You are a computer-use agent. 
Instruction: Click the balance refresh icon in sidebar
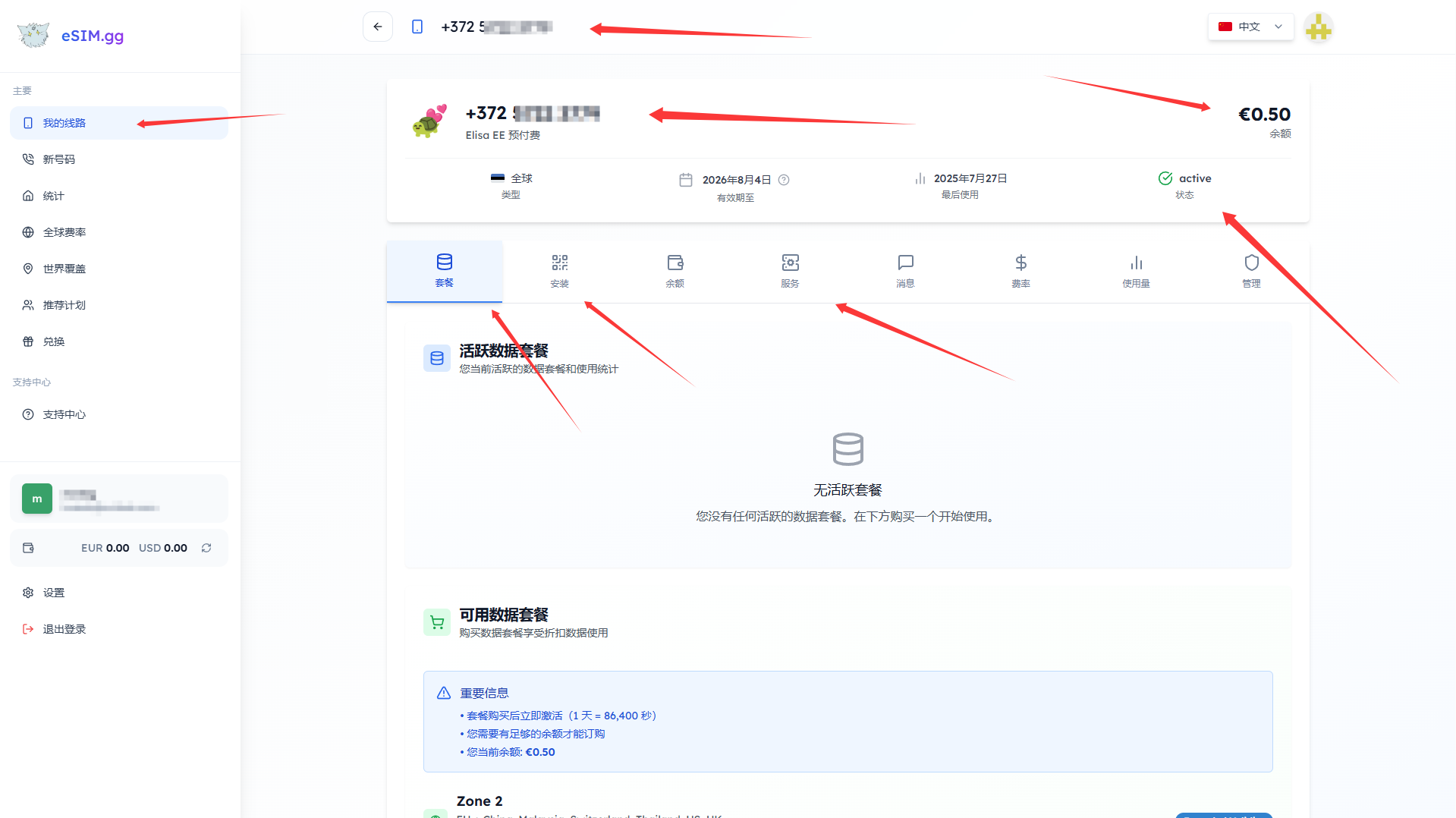pyautogui.click(x=206, y=548)
